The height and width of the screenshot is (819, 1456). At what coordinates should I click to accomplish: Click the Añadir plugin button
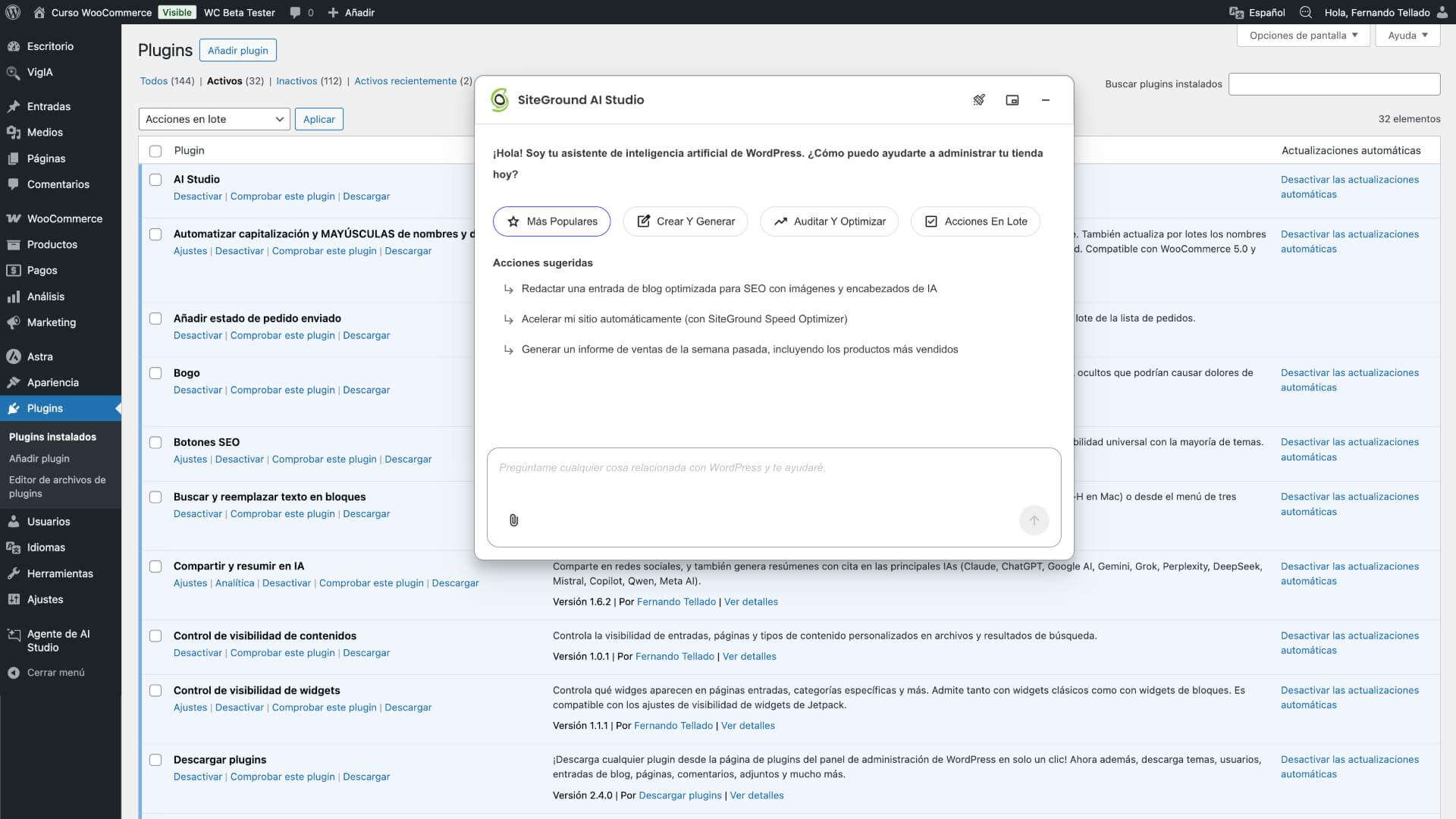coord(237,50)
